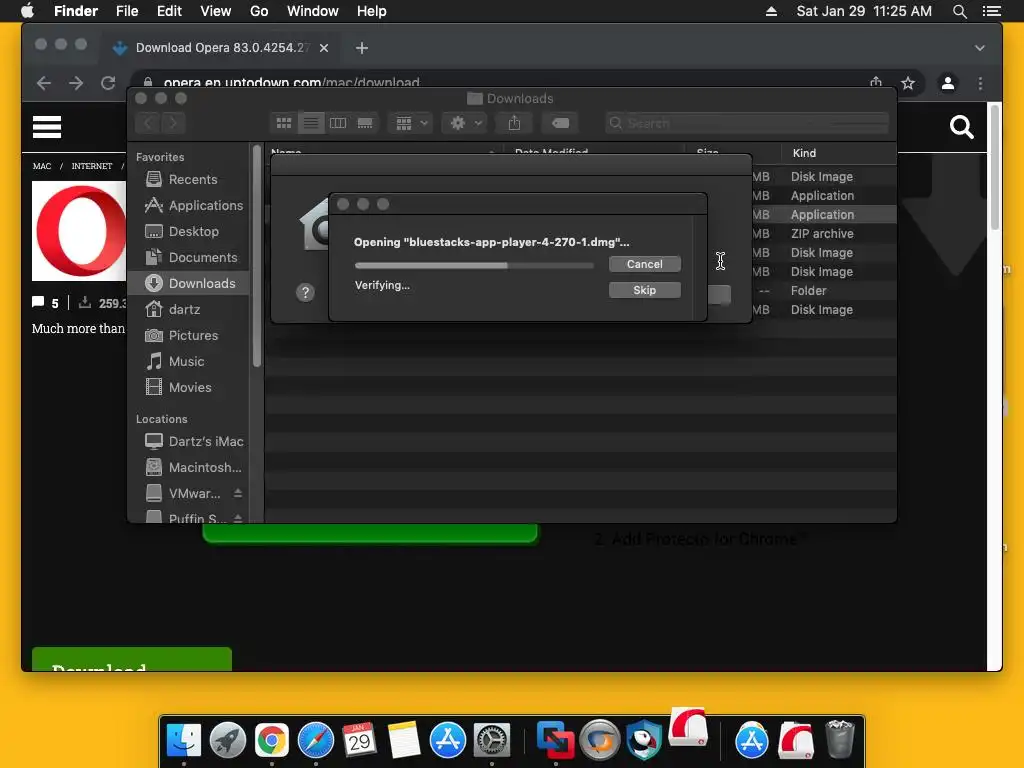Click Chrome forward arrow
Image resolution: width=1024 pixels, height=768 pixels.
(76, 83)
